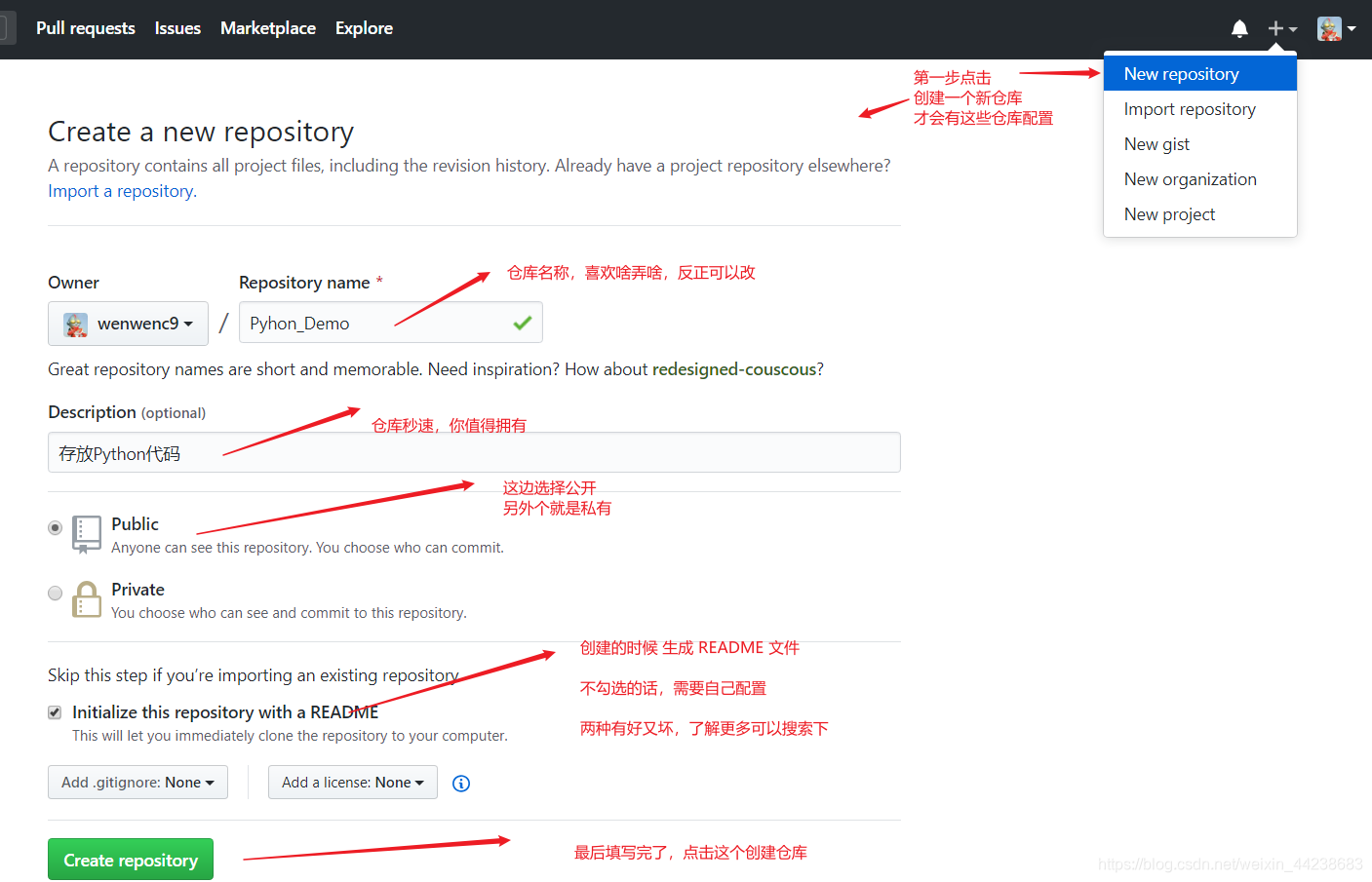
Task: Open Marketplace in top nav
Action: click(268, 28)
